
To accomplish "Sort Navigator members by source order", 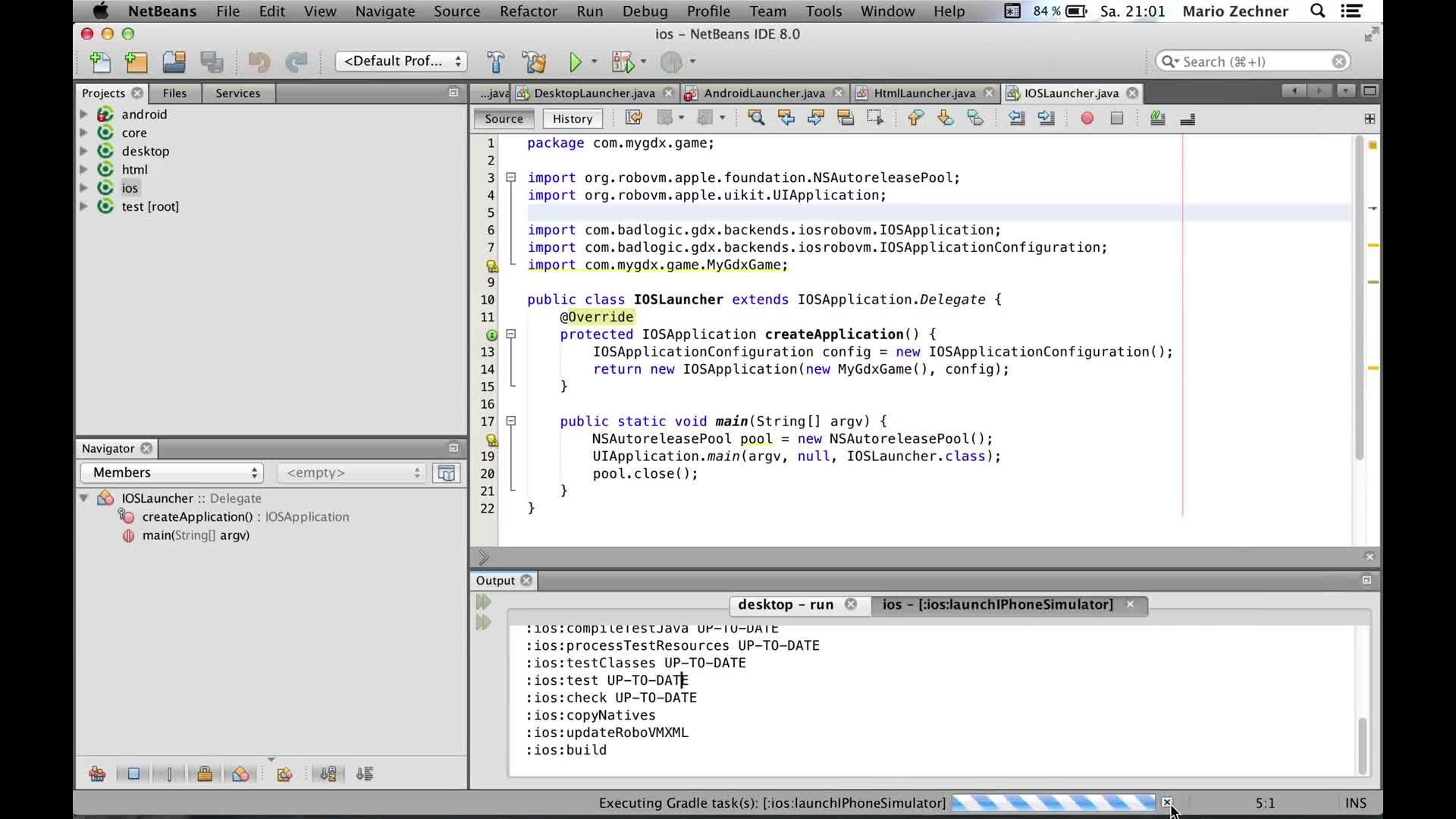I will pyautogui.click(x=365, y=774).
